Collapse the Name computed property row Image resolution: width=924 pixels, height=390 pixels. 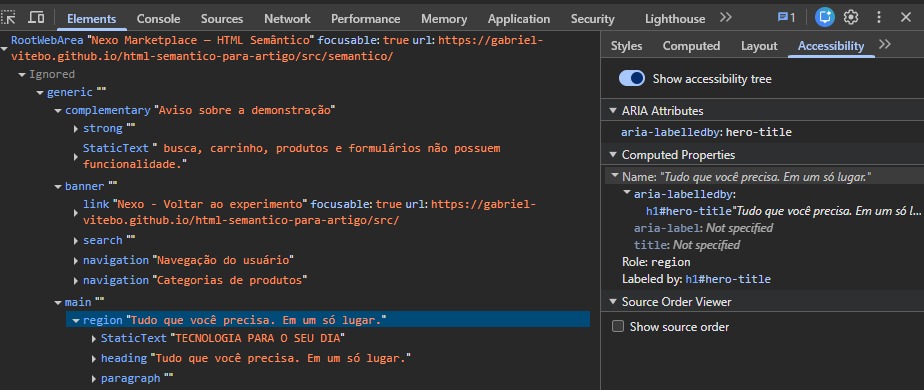click(615, 176)
